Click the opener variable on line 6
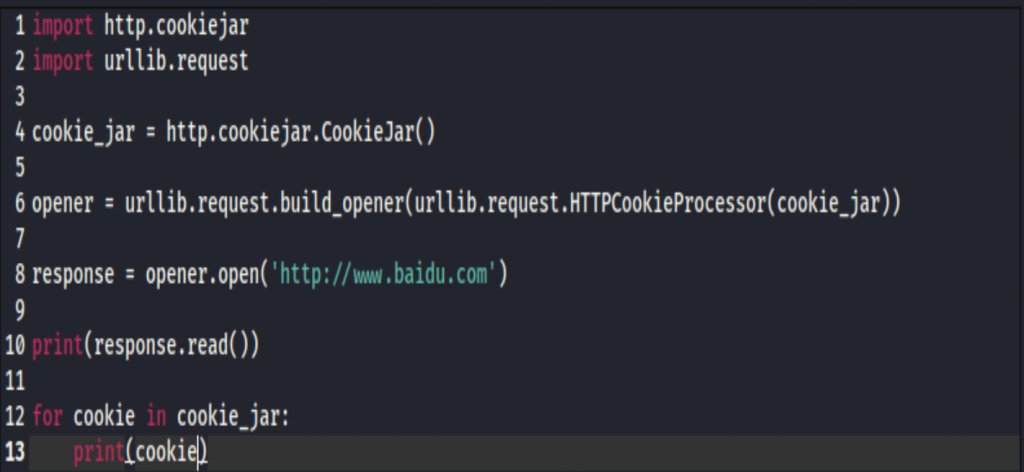The height and width of the screenshot is (472, 1024). tap(63, 204)
